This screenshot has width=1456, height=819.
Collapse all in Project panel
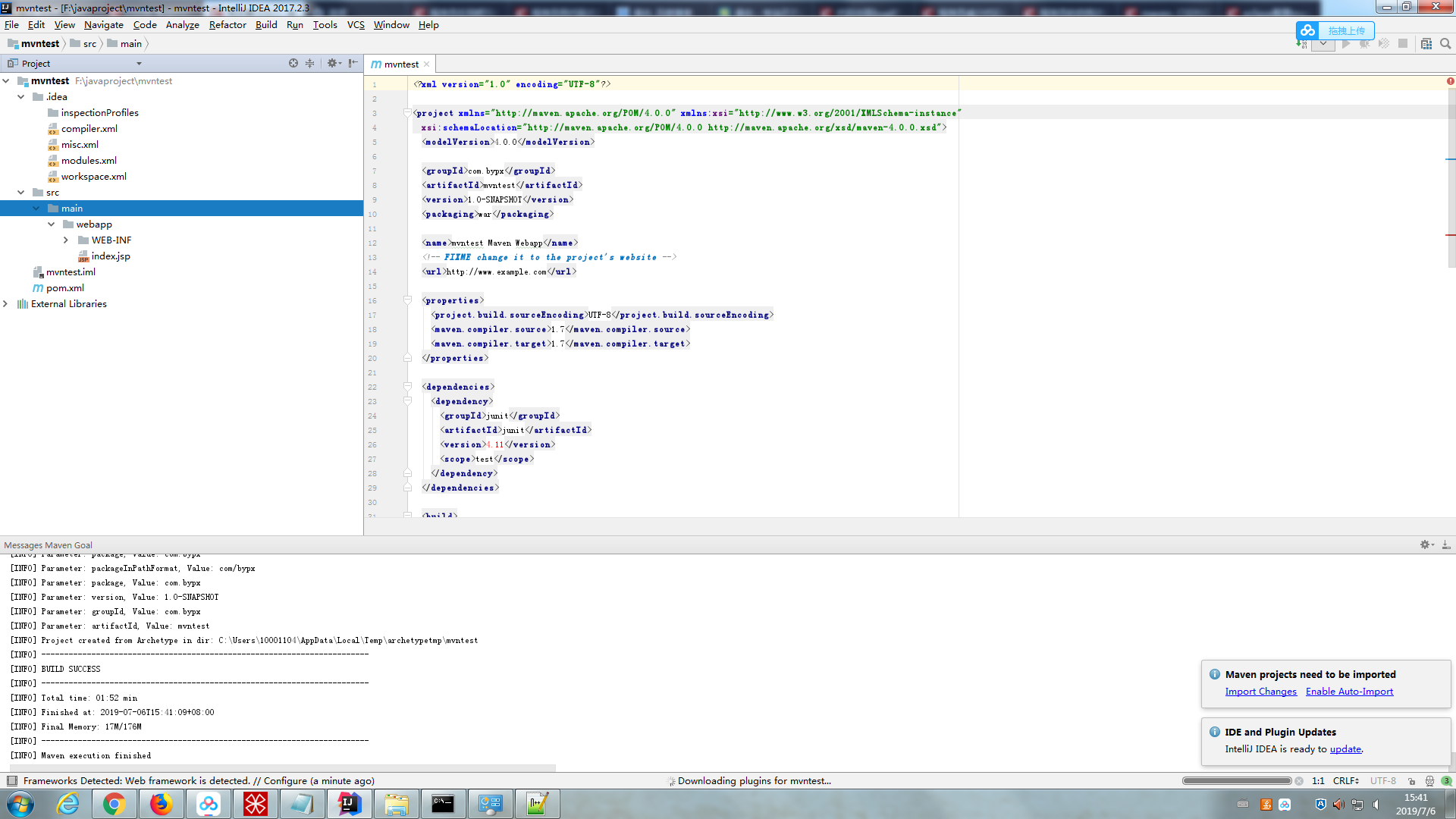tap(309, 64)
